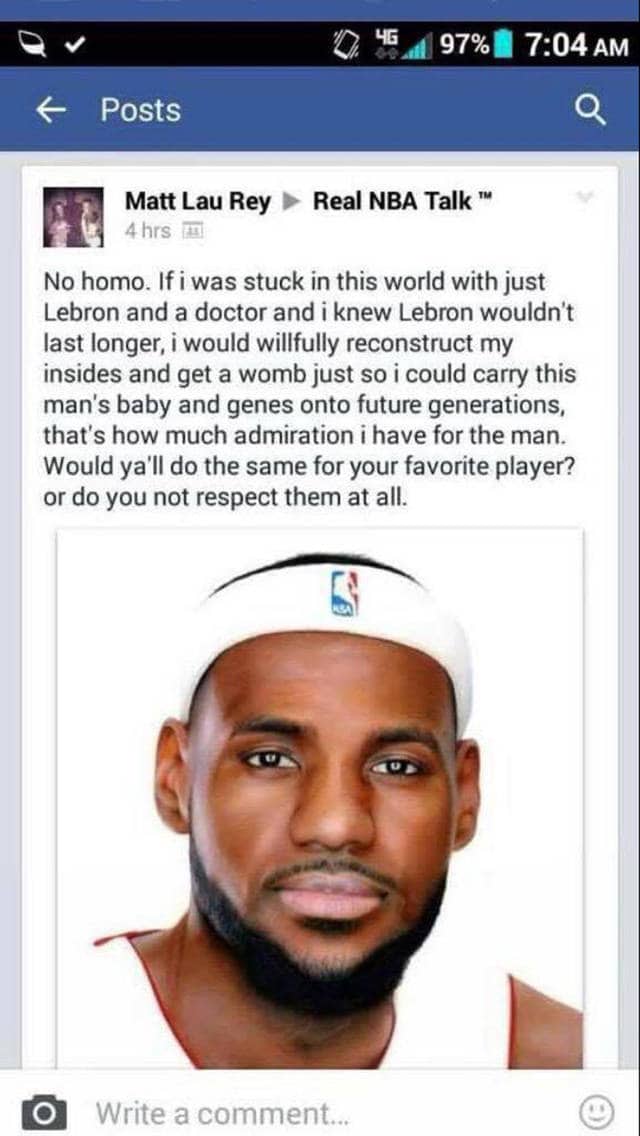Go back using the arrow beside Posts

click(49, 110)
